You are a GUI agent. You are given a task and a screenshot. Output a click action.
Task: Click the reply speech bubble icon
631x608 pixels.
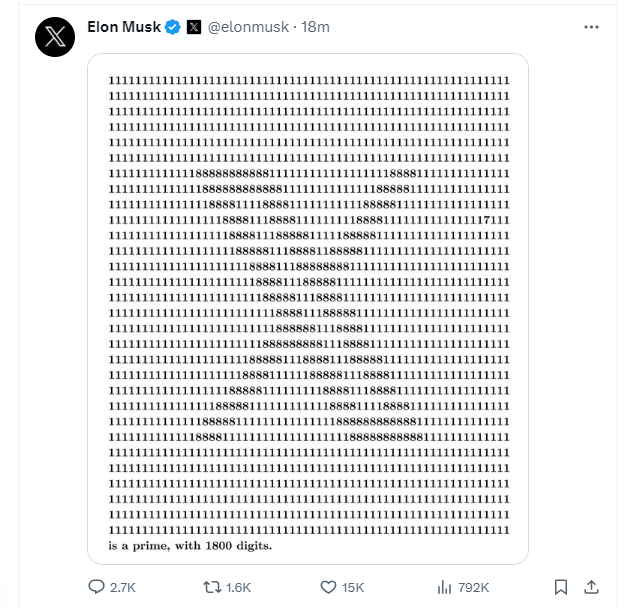pyautogui.click(x=96, y=587)
